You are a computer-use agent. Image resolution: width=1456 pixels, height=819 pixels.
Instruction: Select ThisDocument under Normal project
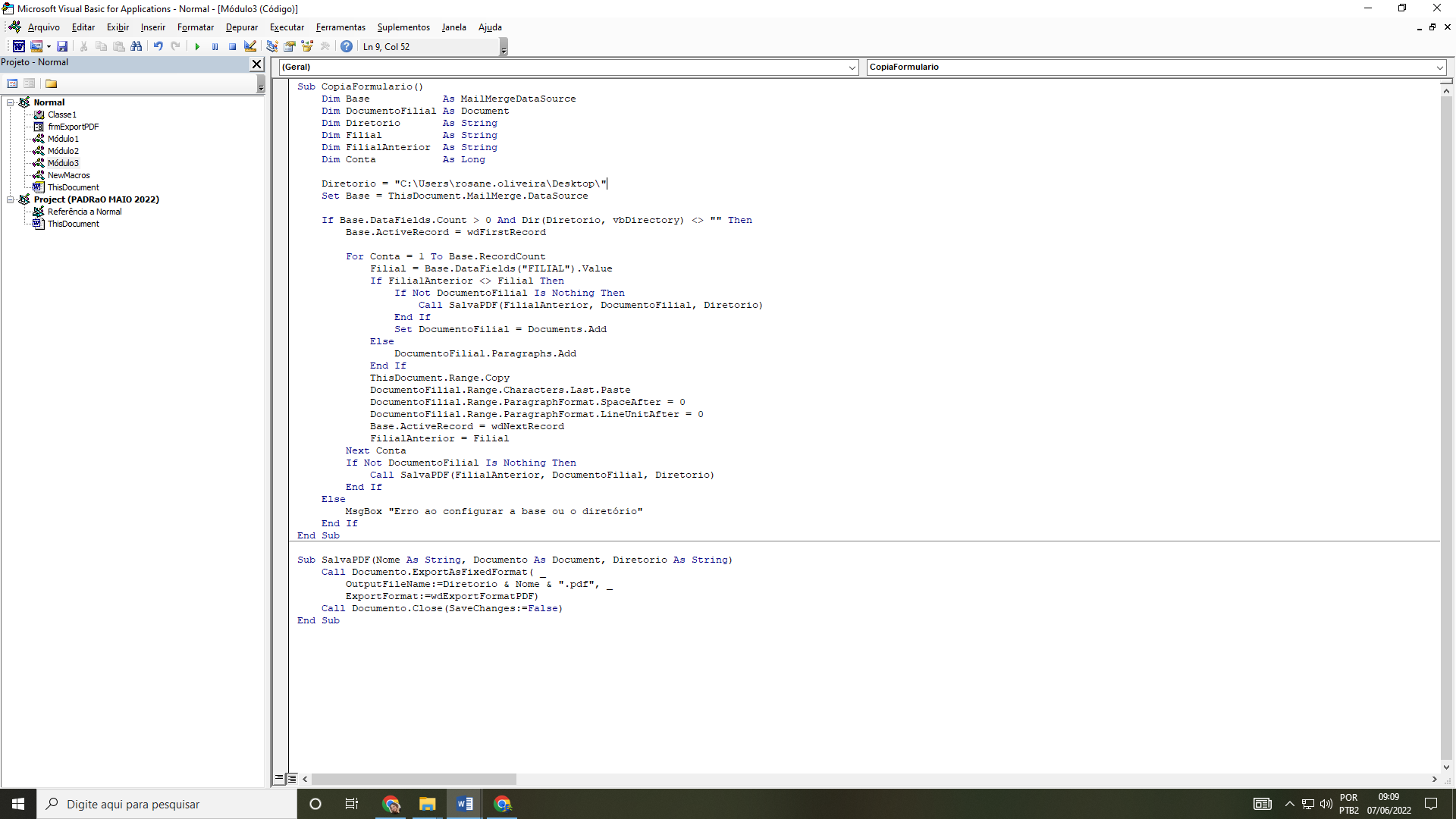(x=73, y=187)
